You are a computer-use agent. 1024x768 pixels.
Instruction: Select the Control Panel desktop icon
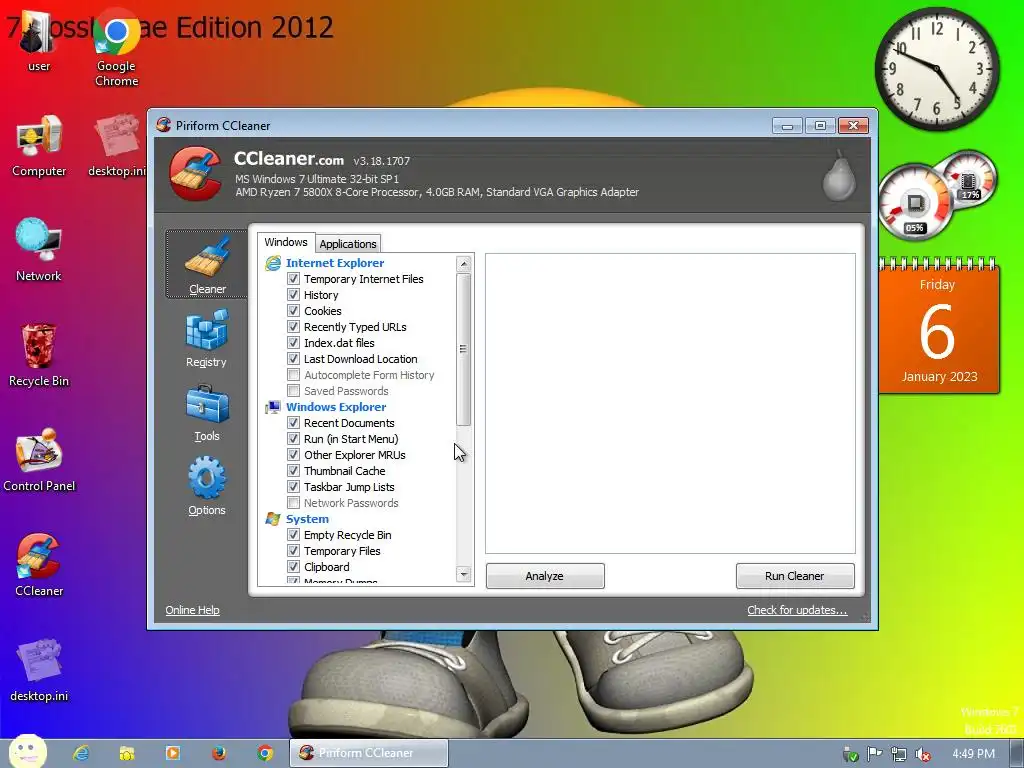pos(39,460)
